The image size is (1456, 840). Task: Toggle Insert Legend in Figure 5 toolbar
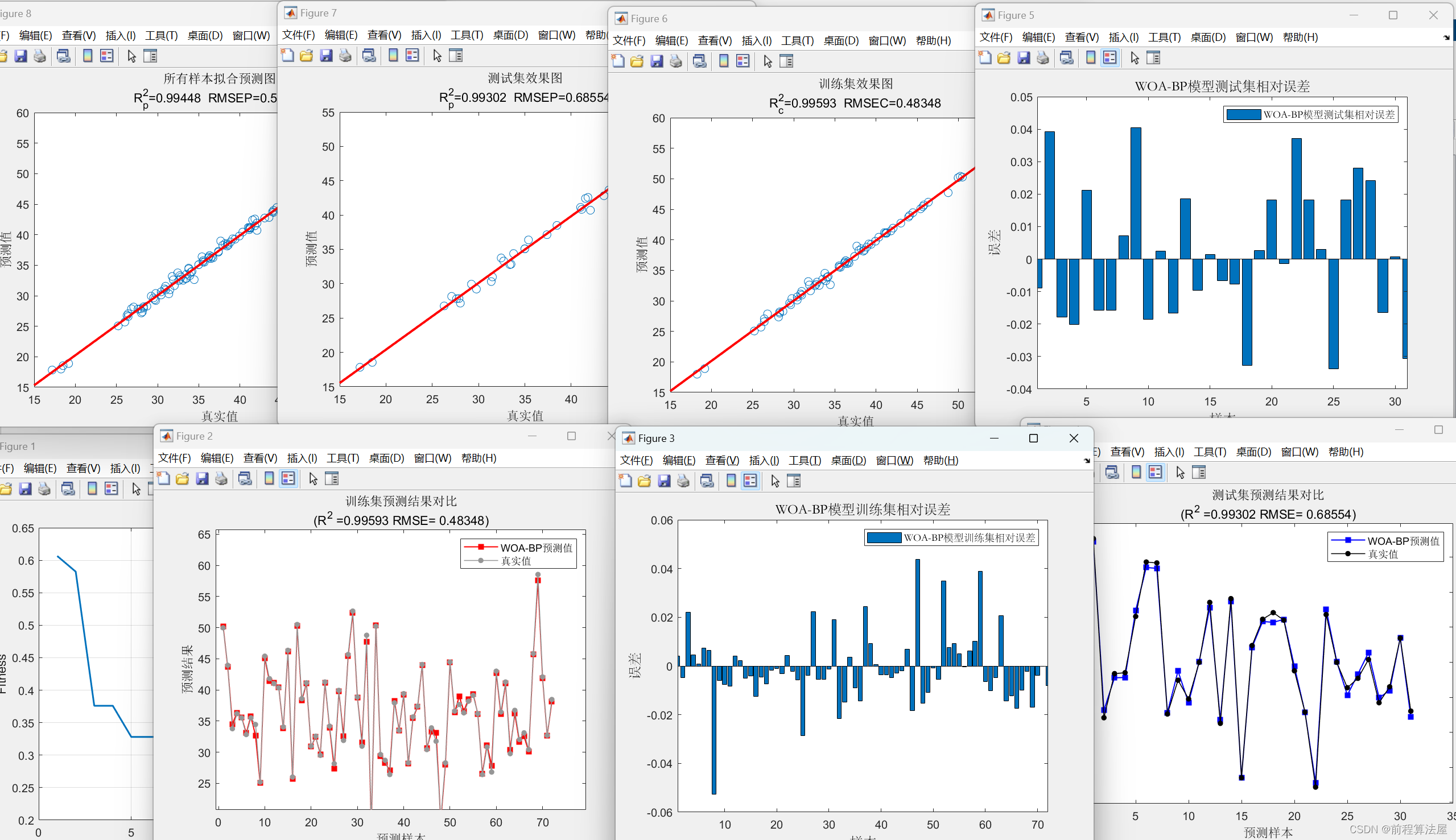click(1109, 57)
